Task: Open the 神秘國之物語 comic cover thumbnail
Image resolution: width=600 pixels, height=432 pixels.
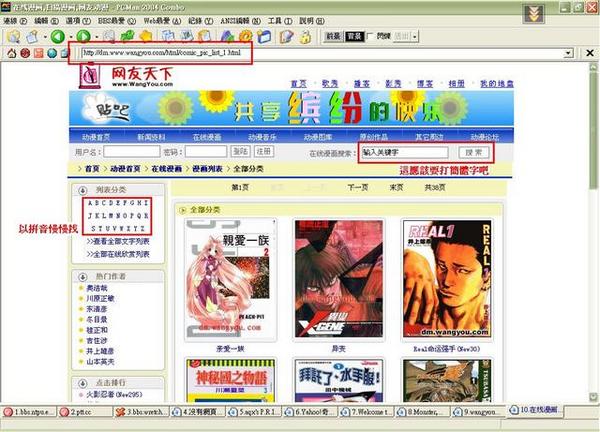Action: pos(230,380)
